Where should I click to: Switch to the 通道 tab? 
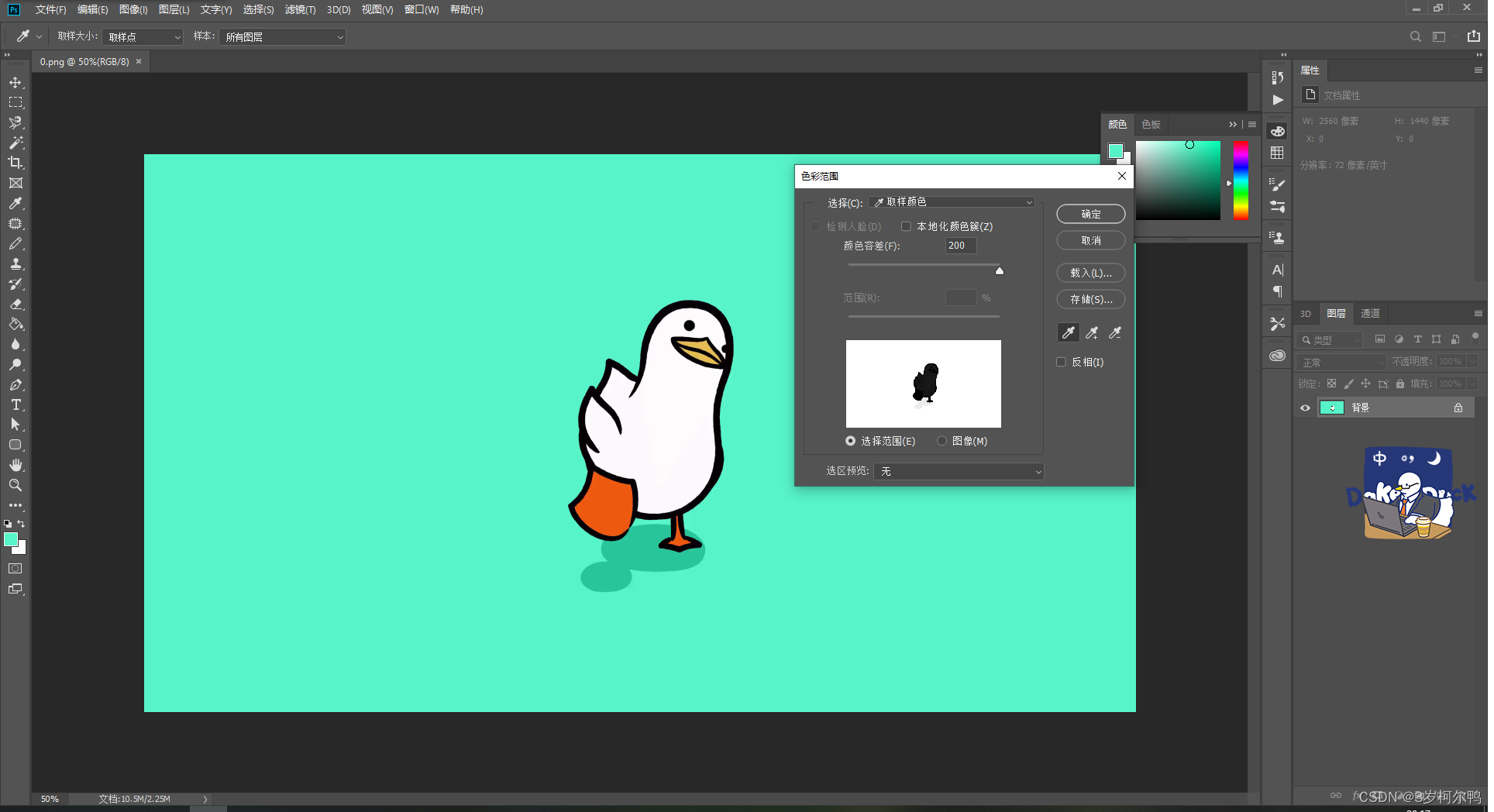pos(1370,313)
